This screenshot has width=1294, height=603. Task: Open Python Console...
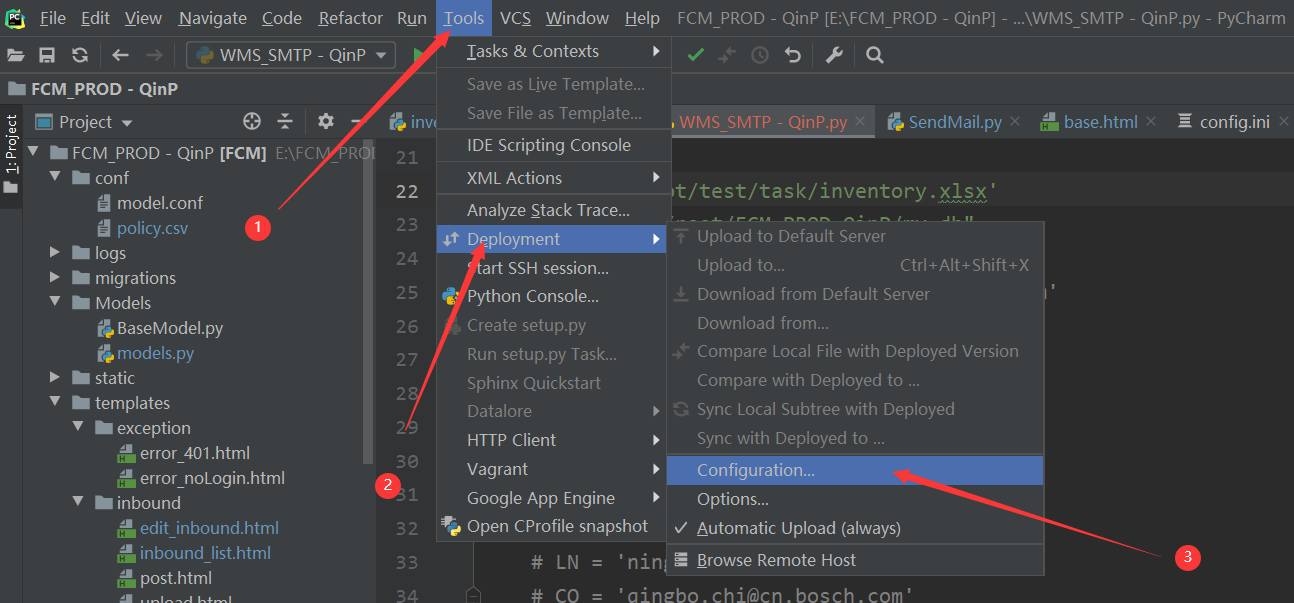coord(553,296)
